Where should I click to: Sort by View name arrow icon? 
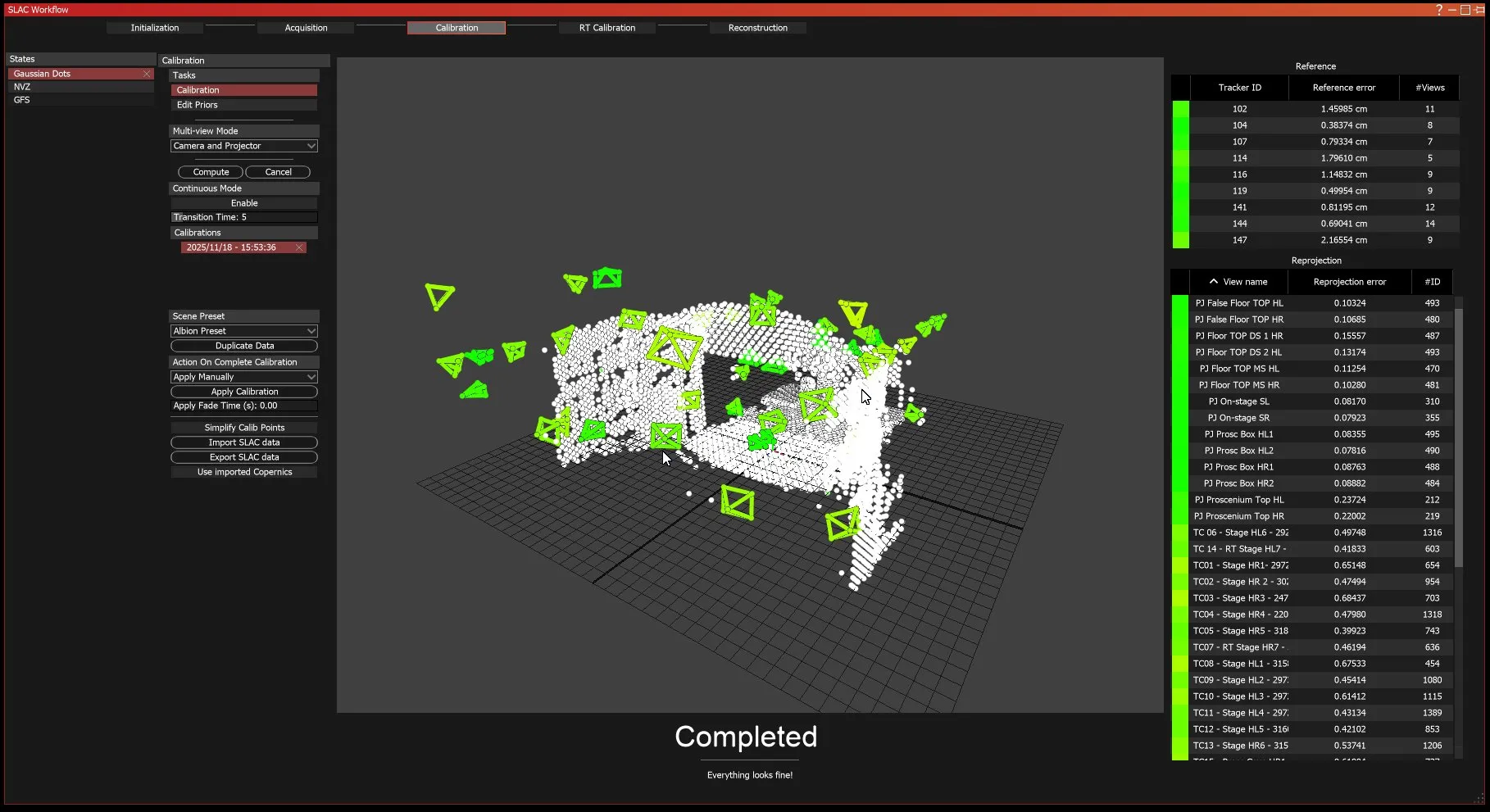pos(1214,282)
